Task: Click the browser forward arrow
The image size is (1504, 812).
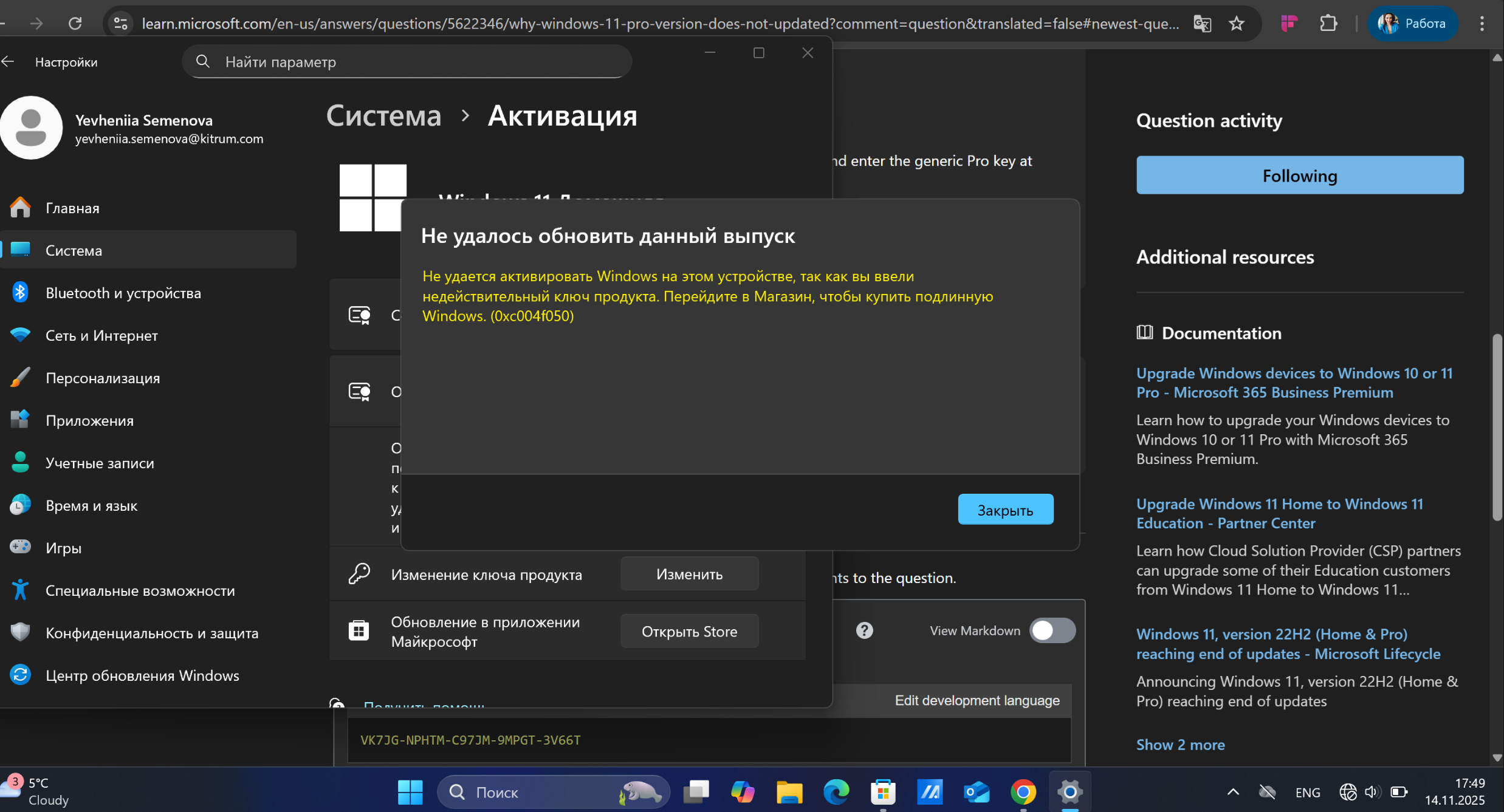Action: pyautogui.click(x=36, y=23)
